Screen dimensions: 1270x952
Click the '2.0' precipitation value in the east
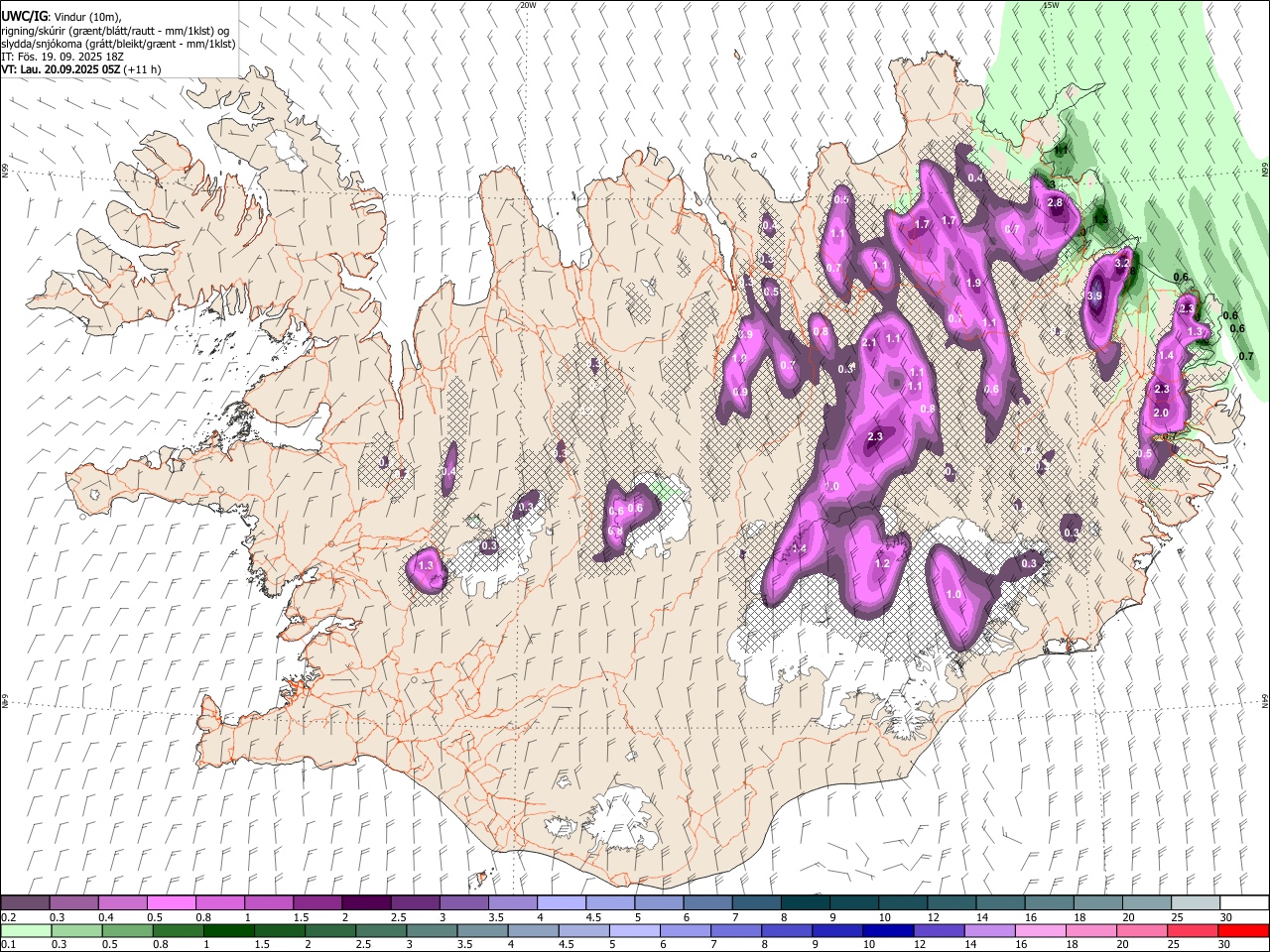point(1161,413)
